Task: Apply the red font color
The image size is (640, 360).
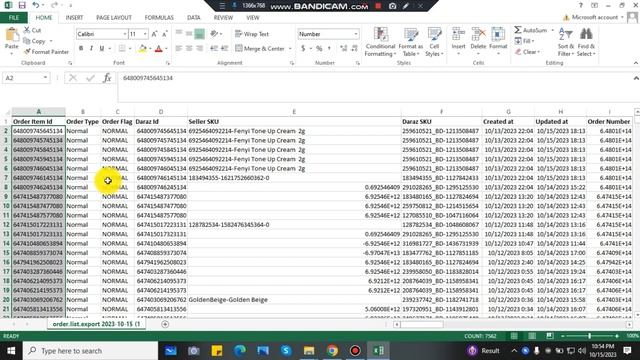Action: (x=159, y=49)
